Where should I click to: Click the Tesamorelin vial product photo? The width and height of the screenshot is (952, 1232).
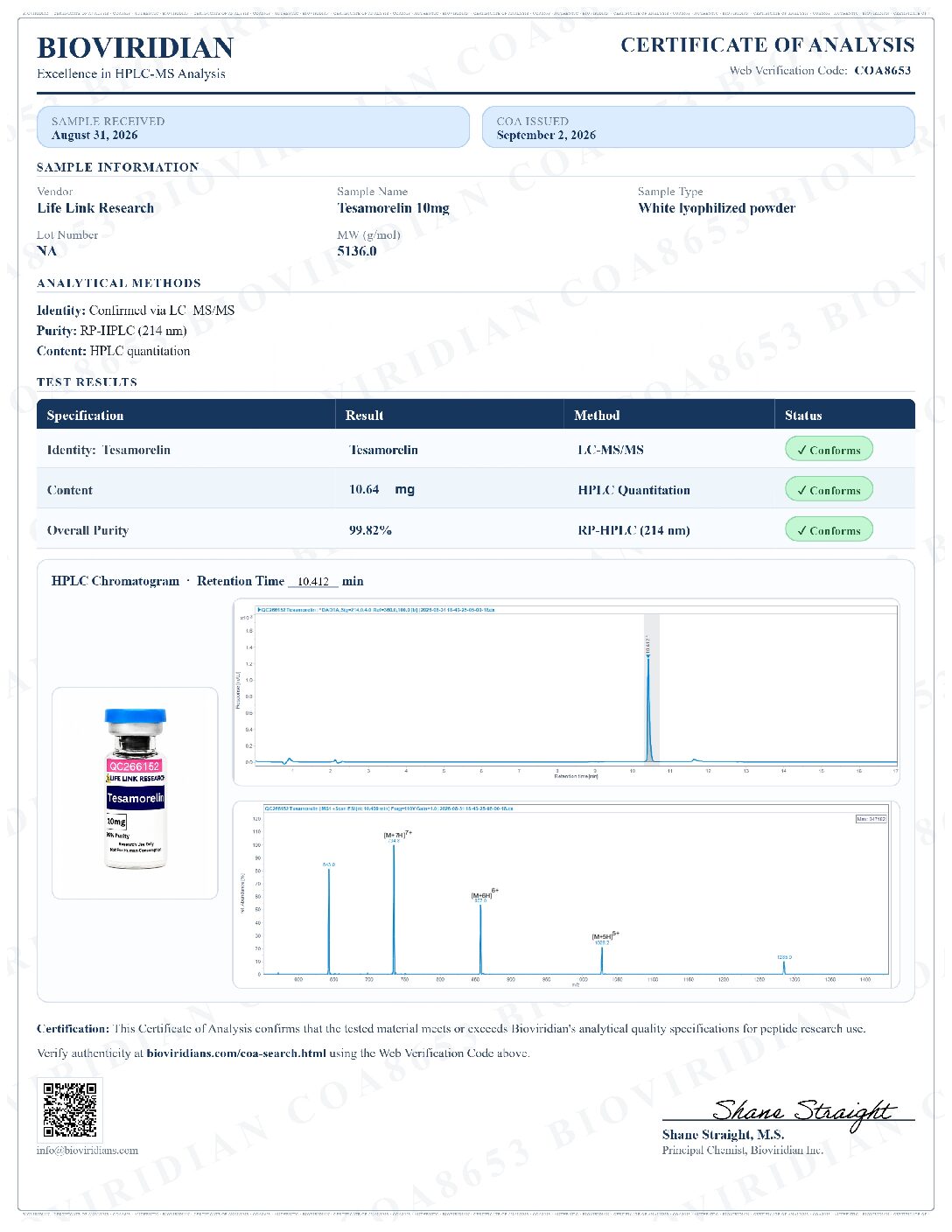pyautogui.click(x=135, y=792)
